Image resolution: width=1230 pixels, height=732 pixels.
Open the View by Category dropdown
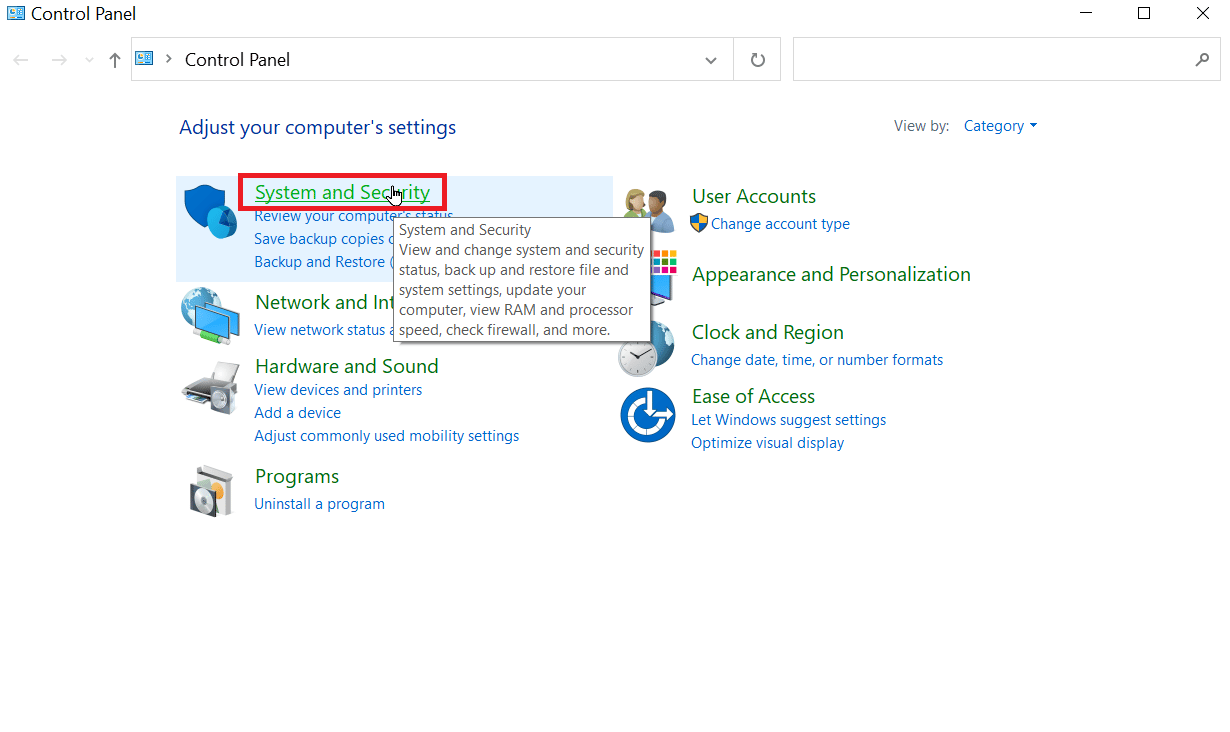click(1000, 126)
